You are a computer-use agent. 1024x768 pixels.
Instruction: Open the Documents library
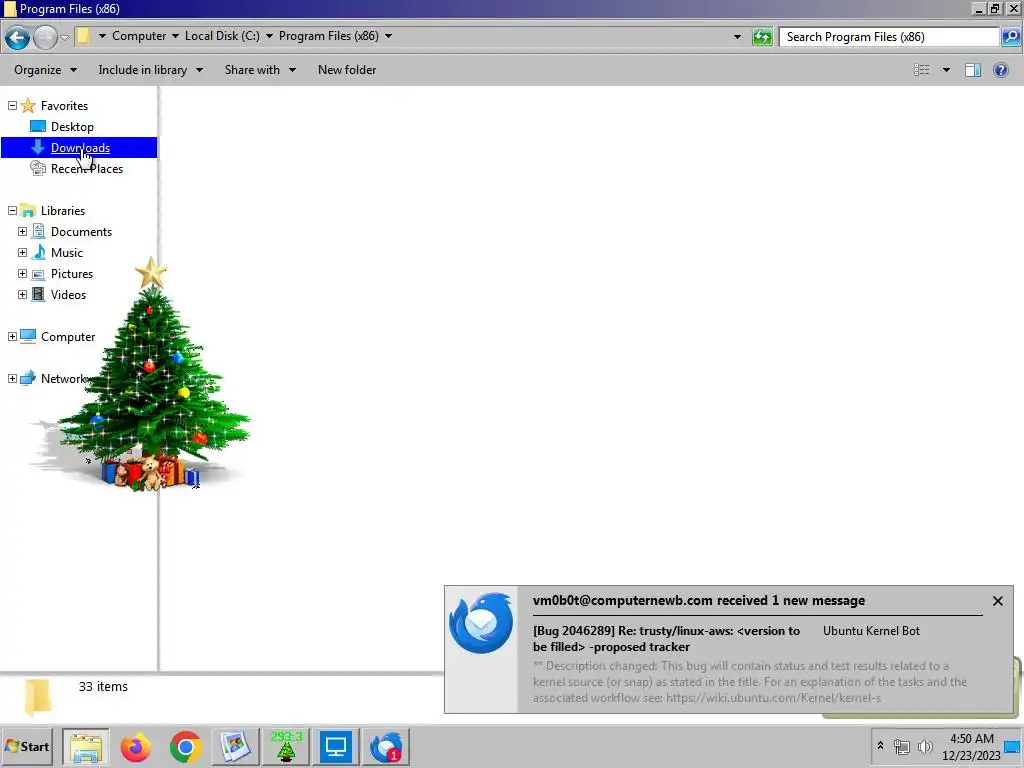pyautogui.click(x=81, y=232)
